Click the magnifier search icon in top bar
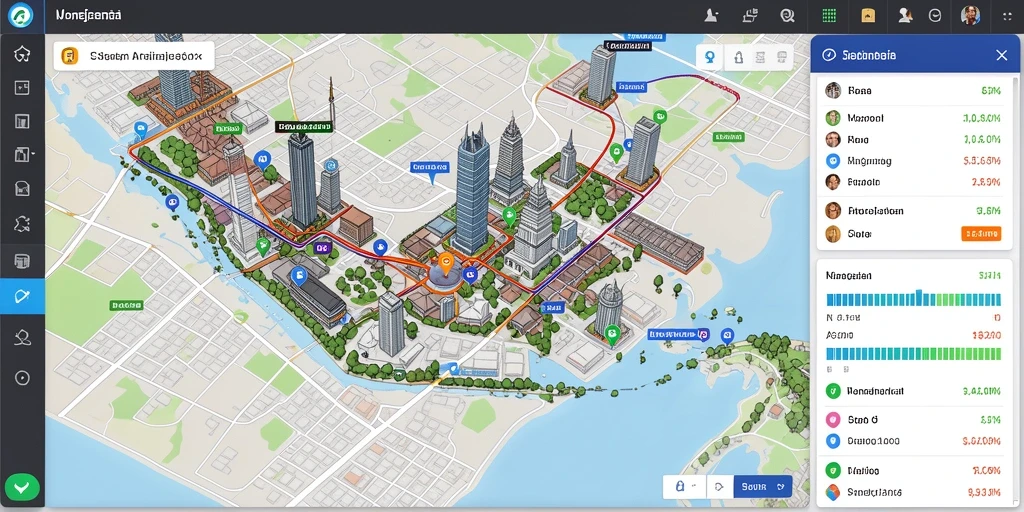Image resolution: width=1024 pixels, height=512 pixels. coord(787,16)
